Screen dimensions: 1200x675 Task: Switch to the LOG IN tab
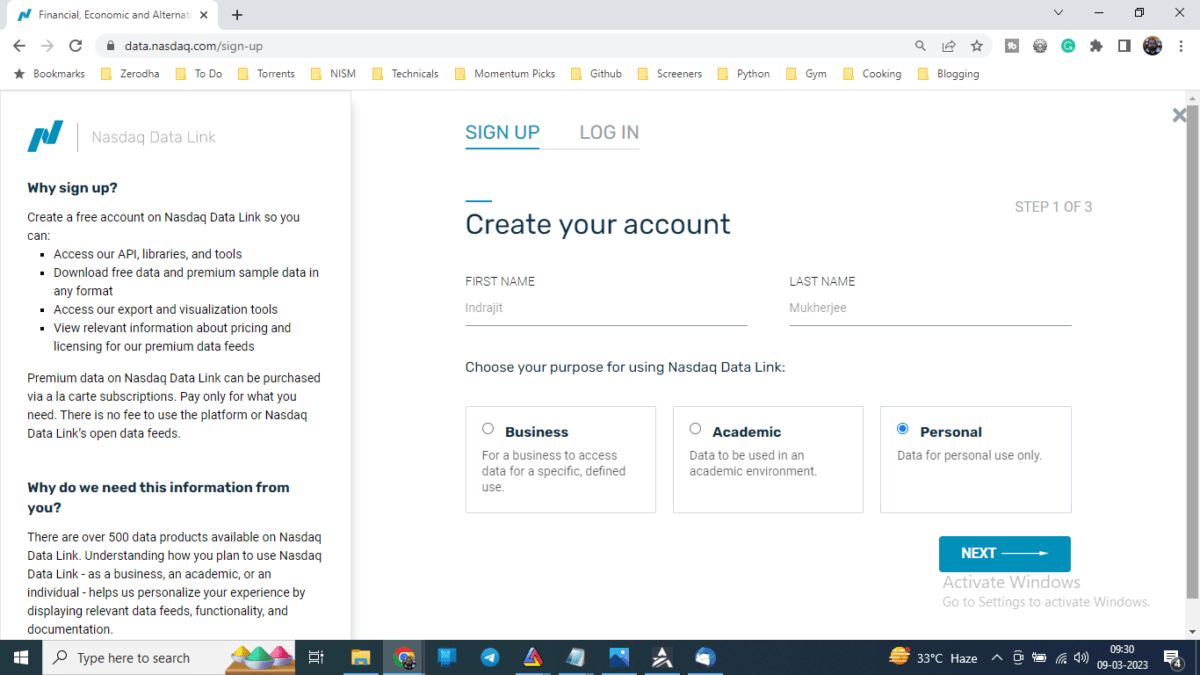click(609, 133)
